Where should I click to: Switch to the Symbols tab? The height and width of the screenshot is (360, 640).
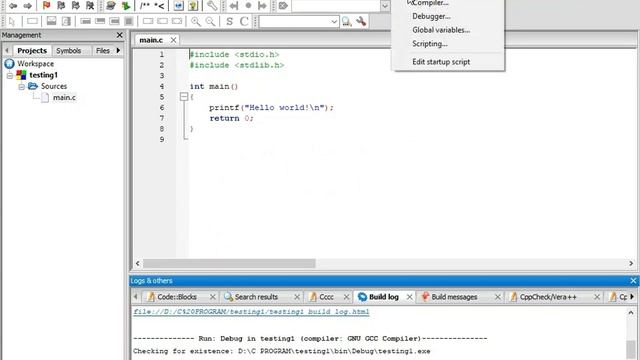pos(69,51)
